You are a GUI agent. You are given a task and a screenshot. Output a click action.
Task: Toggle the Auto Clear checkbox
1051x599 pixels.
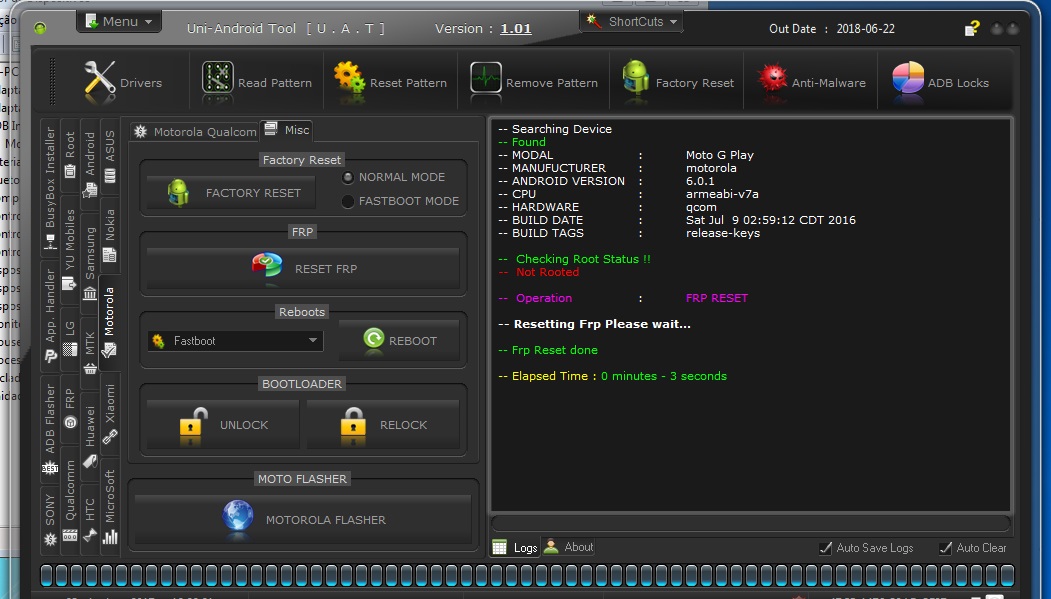coord(945,548)
